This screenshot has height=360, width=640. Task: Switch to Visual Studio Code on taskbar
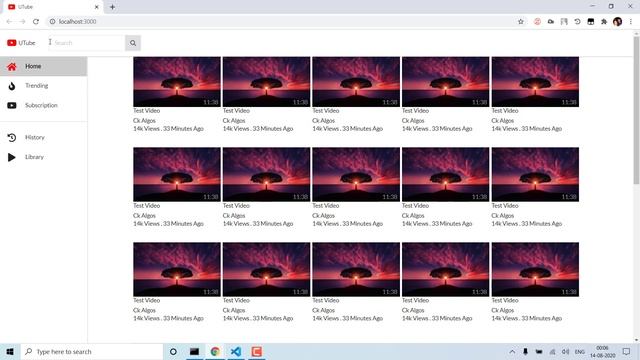tap(236, 351)
